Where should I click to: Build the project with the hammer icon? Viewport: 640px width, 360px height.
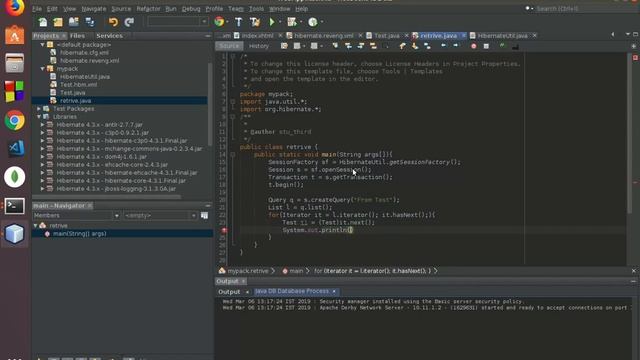coord(239,22)
